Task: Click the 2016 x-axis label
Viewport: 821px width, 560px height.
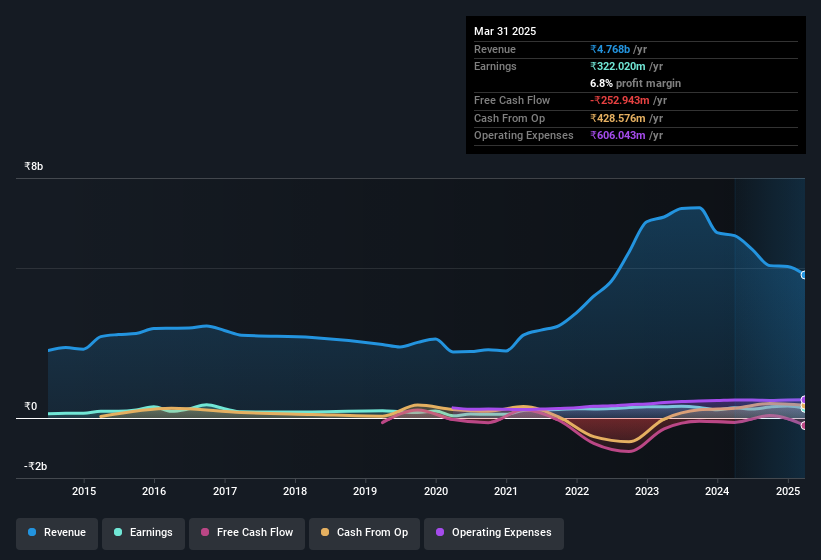Action: click(x=154, y=491)
